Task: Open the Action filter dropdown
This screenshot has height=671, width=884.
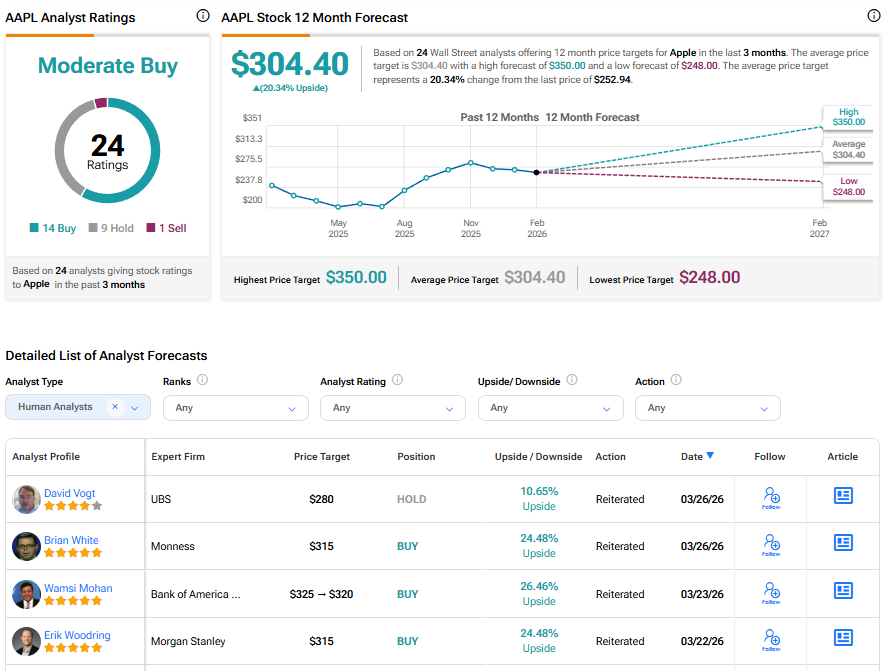Action: click(x=708, y=408)
